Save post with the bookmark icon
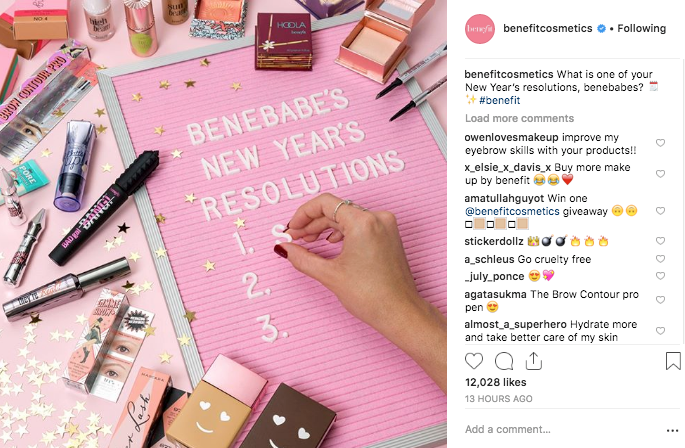685x448 pixels. (673, 361)
